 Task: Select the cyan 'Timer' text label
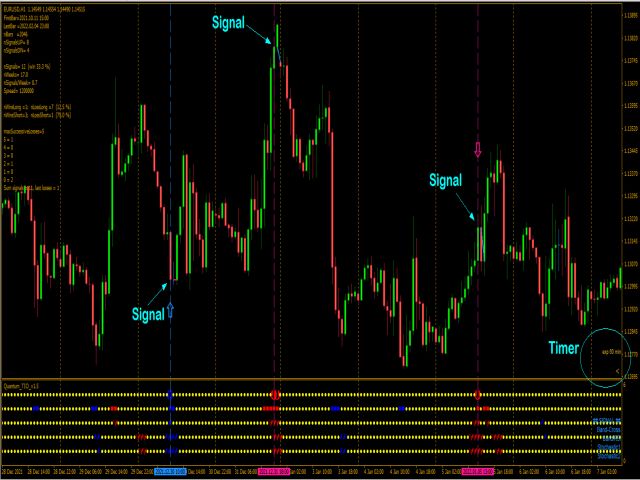click(563, 348)
